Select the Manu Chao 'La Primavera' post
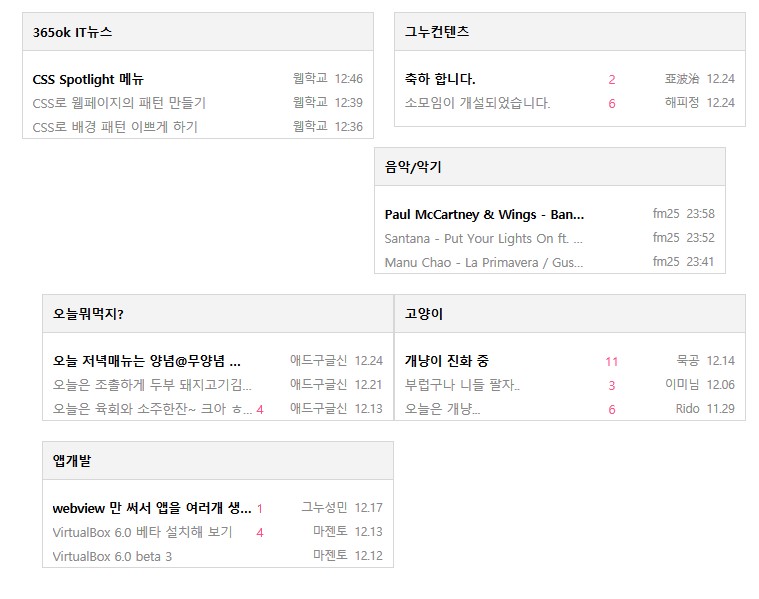759x599 pixels. pos(483,262)
